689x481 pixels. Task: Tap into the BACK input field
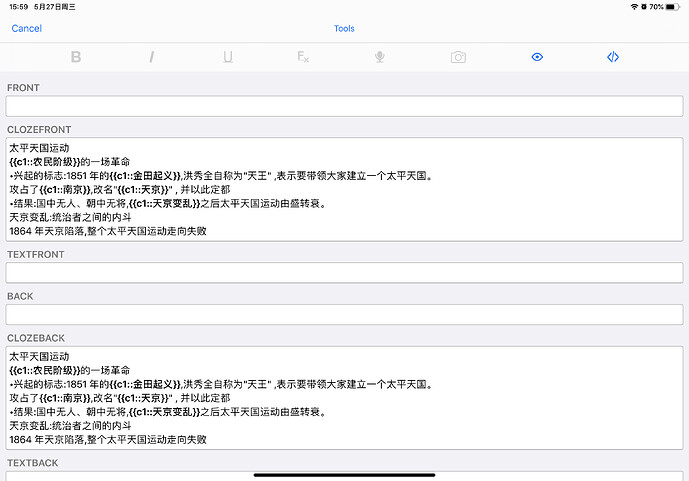344,315
